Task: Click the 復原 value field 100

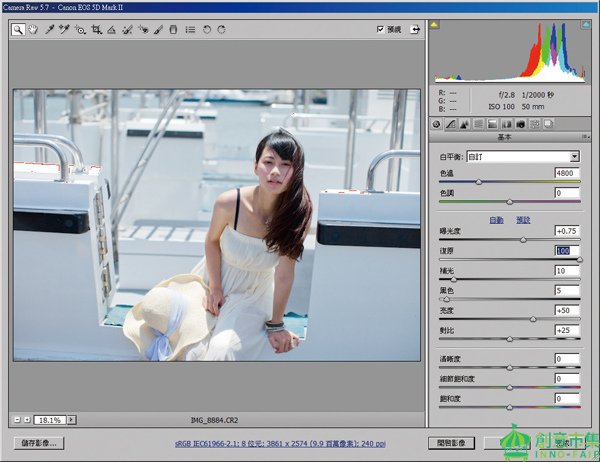Action: (x=567, y=251)
